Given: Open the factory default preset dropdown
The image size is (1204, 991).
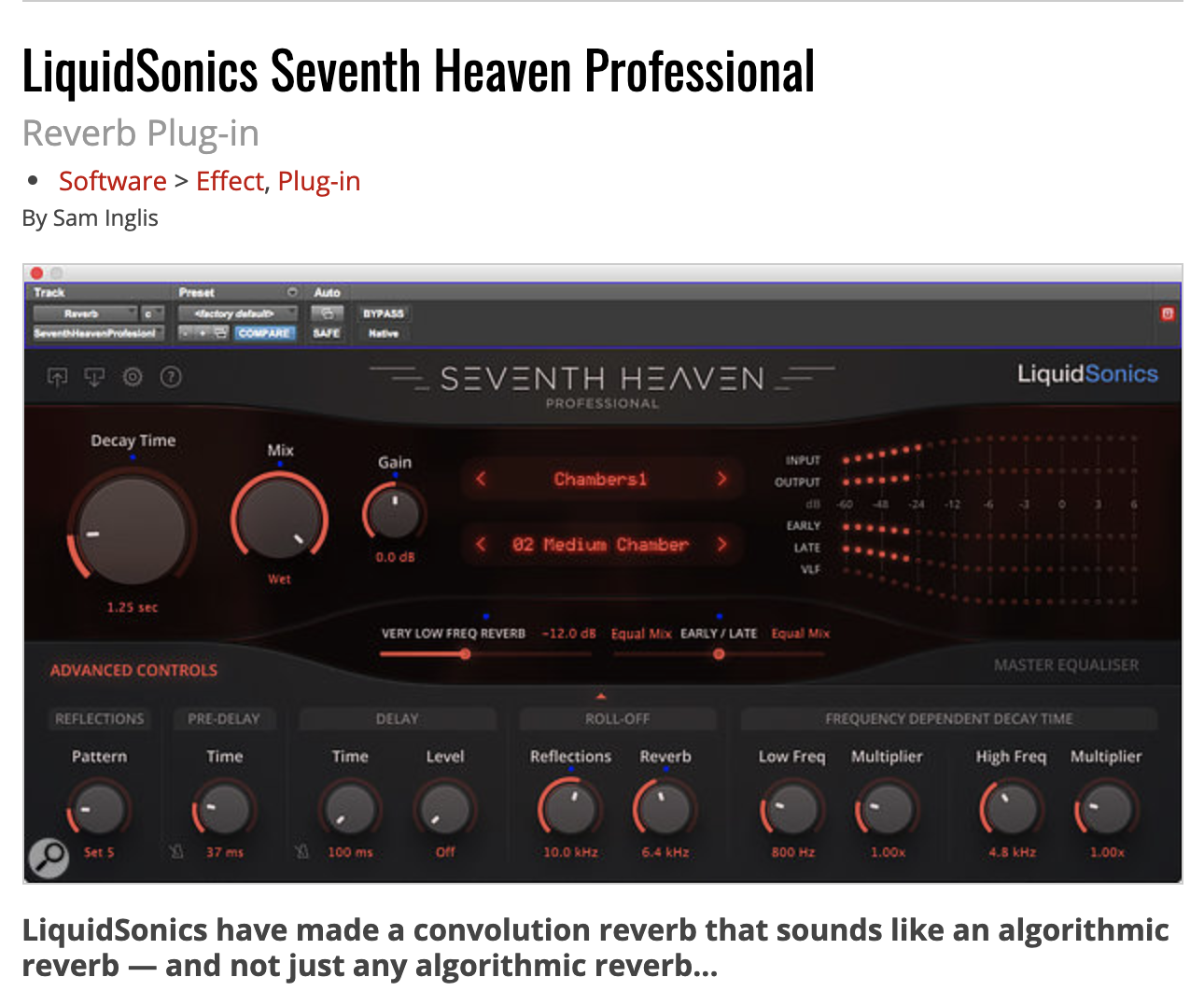Looking at the screenshot, I should (238, 314).
